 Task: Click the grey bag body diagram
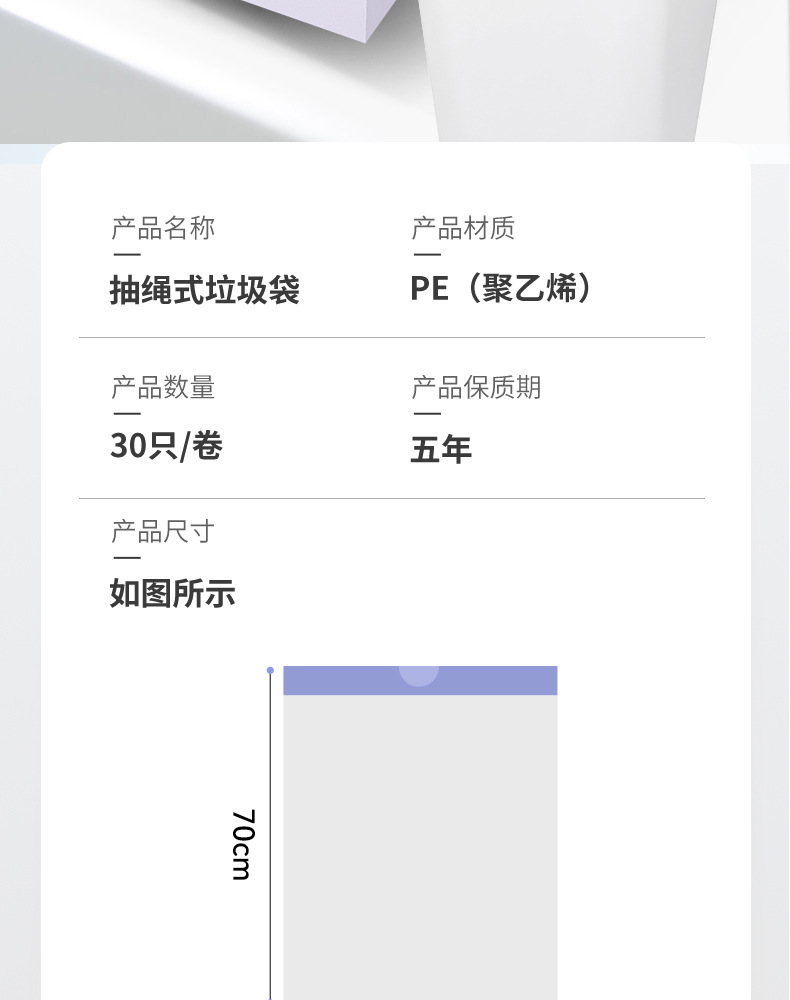coord(420,847)
